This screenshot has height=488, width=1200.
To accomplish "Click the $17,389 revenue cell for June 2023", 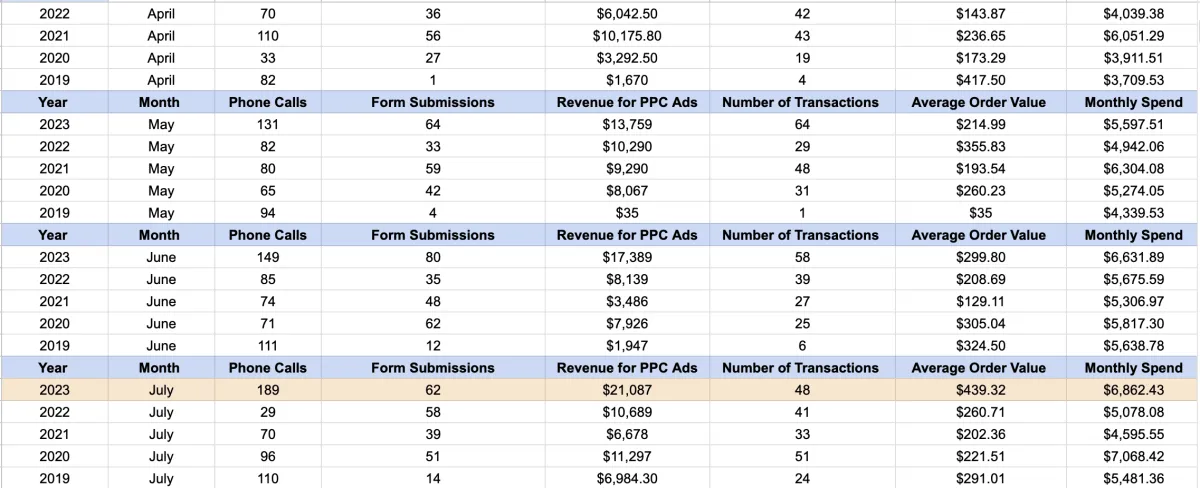I will click(x=627, y=257).
